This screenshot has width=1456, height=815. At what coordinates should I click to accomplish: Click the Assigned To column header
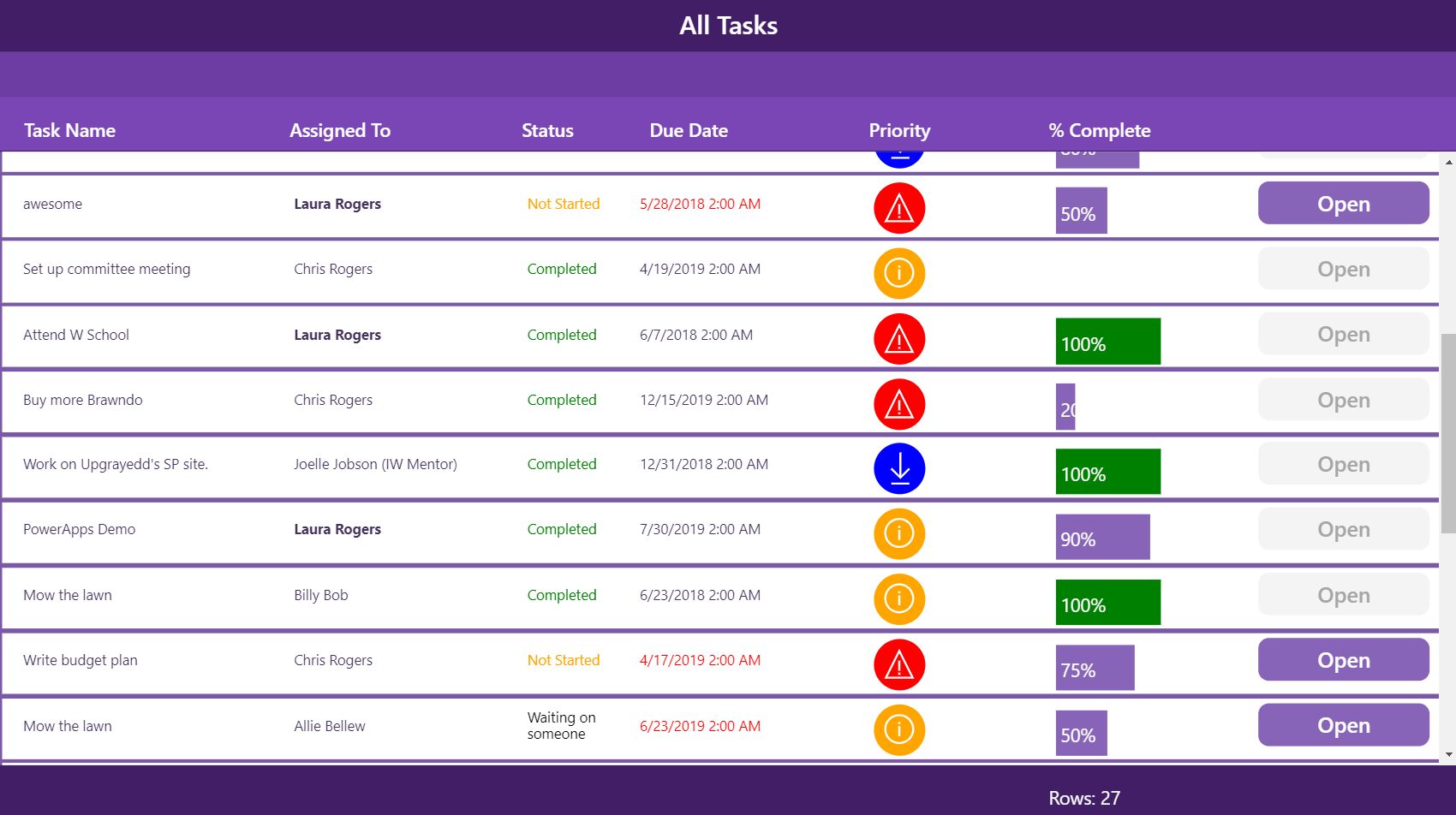340,130
